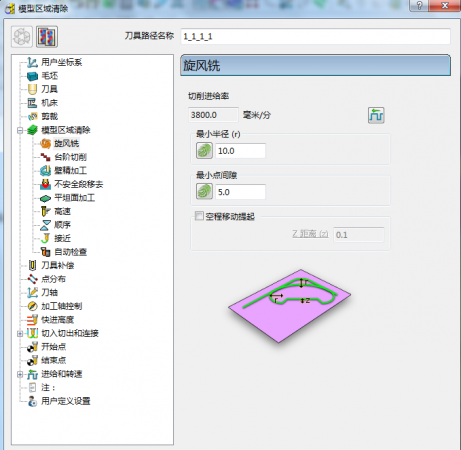Select 壁精加工 in the tree
This screenshot has width=461, height=450.
(x=70, y=171)
